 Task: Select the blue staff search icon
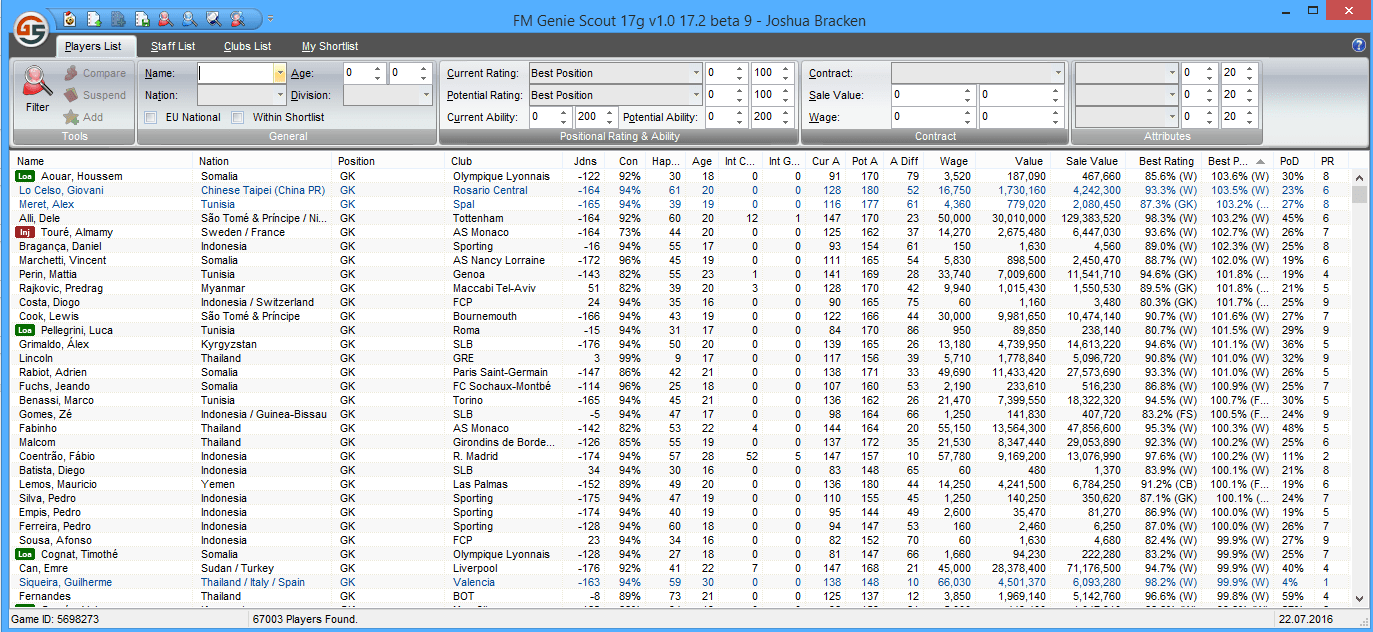pos(190,19)
